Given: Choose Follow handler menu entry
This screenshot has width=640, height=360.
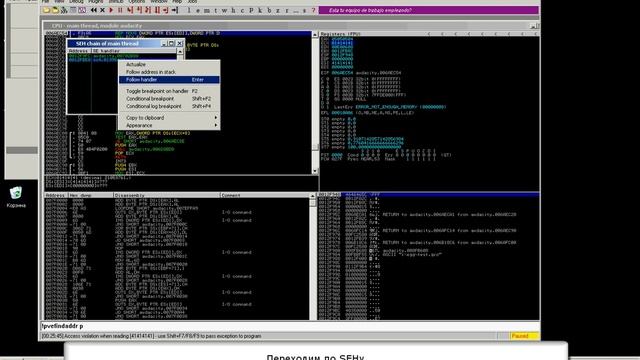Looking at the screenshot, I should tap(169, 80).
